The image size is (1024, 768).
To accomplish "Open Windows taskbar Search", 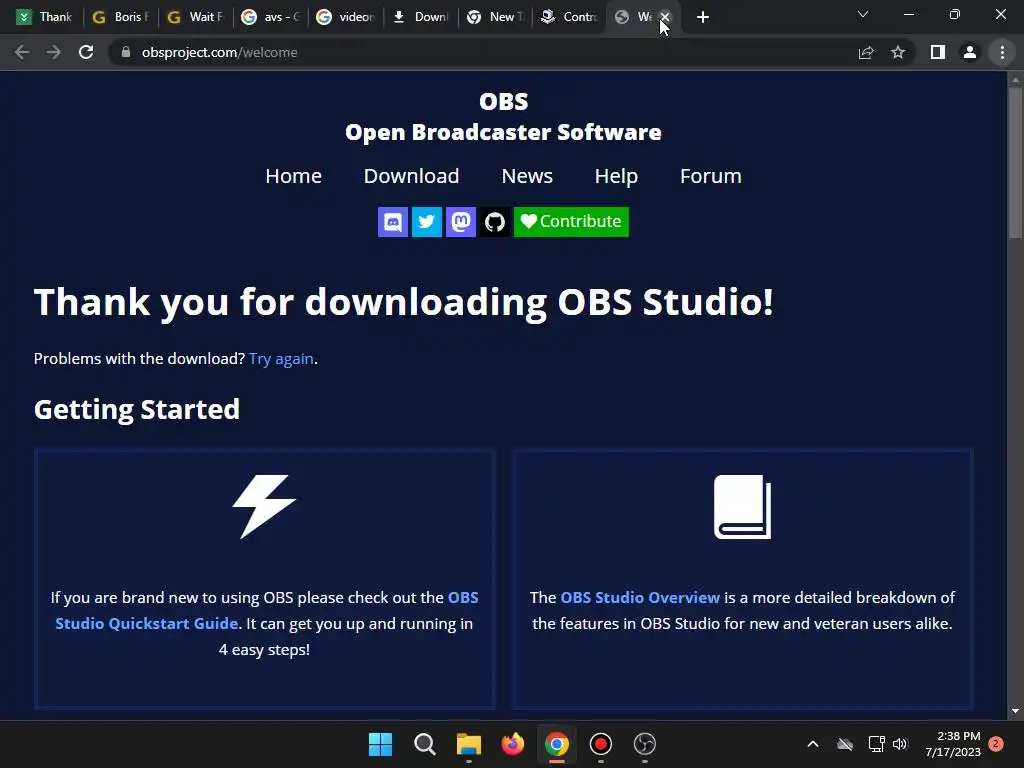I will pyautogui.click(x=424, y=744).
